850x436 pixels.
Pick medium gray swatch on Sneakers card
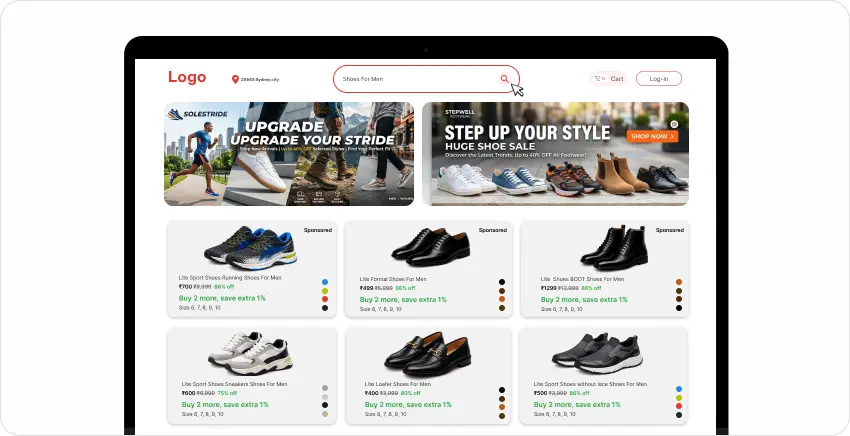click(x=325, y=388)
